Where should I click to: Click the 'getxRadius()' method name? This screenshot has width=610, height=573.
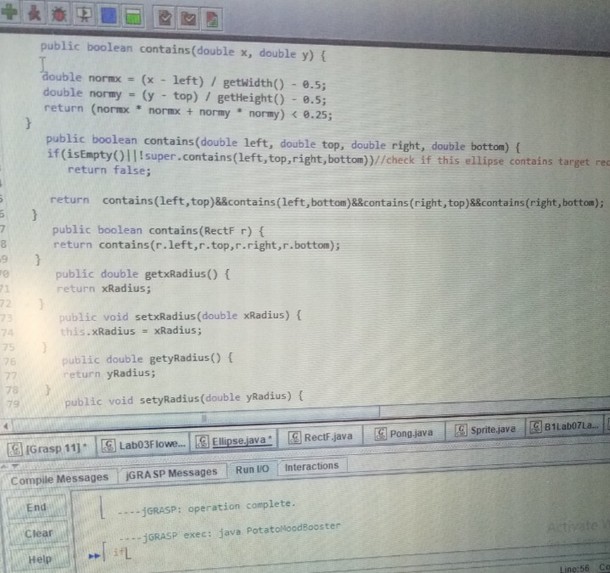tap(181, 274)
